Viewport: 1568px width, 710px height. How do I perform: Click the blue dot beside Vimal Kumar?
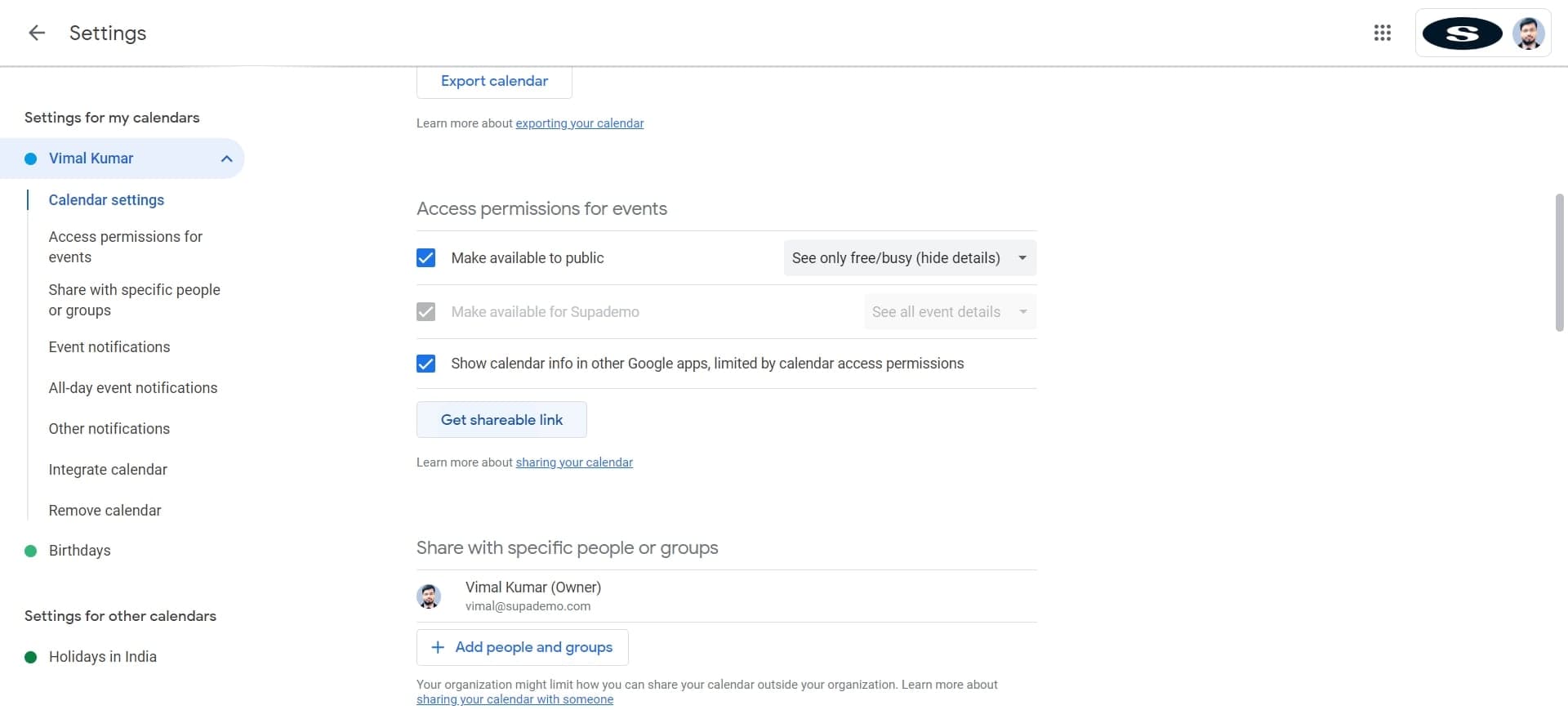(x=31, y=159)
